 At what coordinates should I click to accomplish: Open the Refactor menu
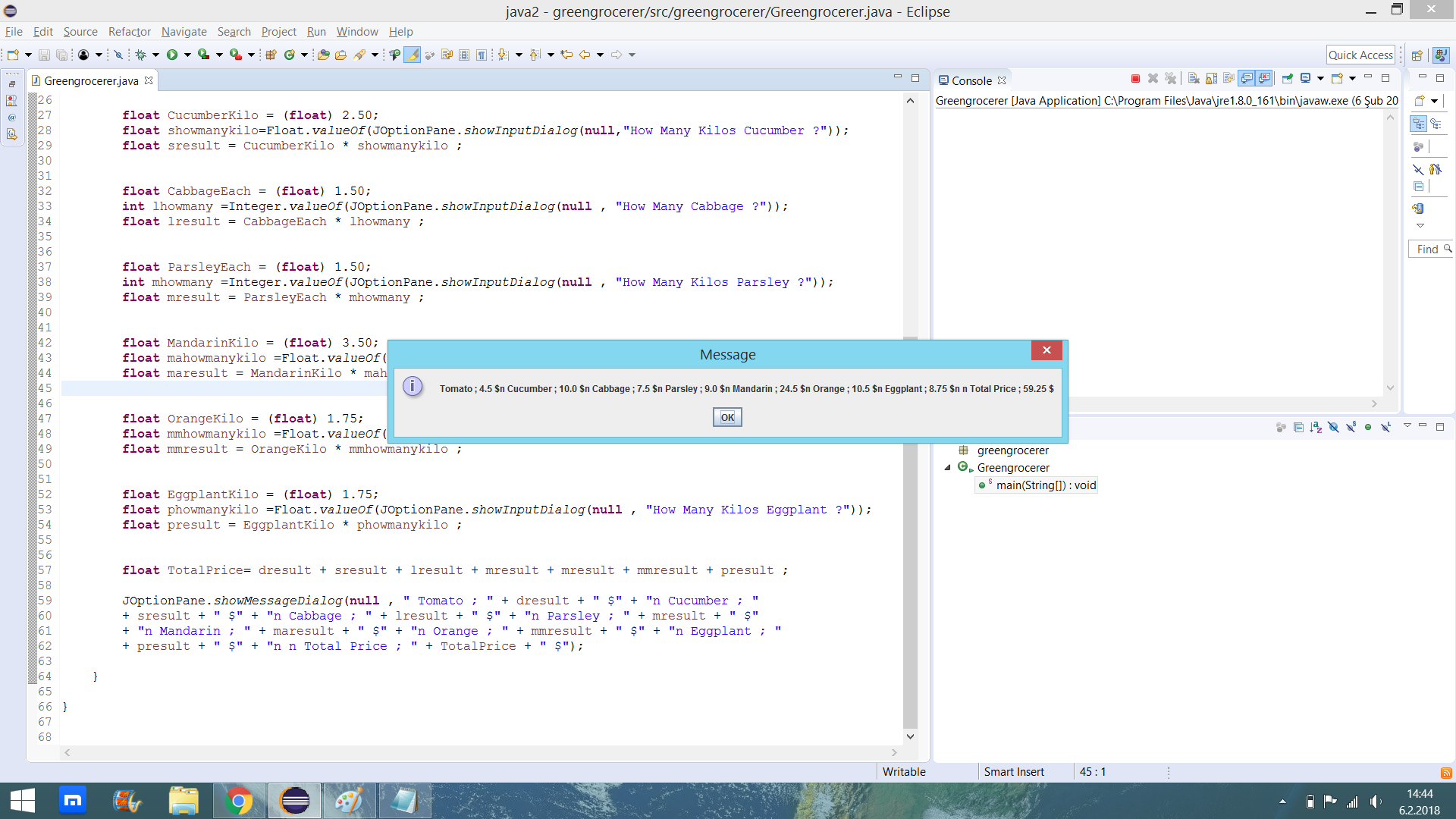pyautogui.click(x=130, y=32)
